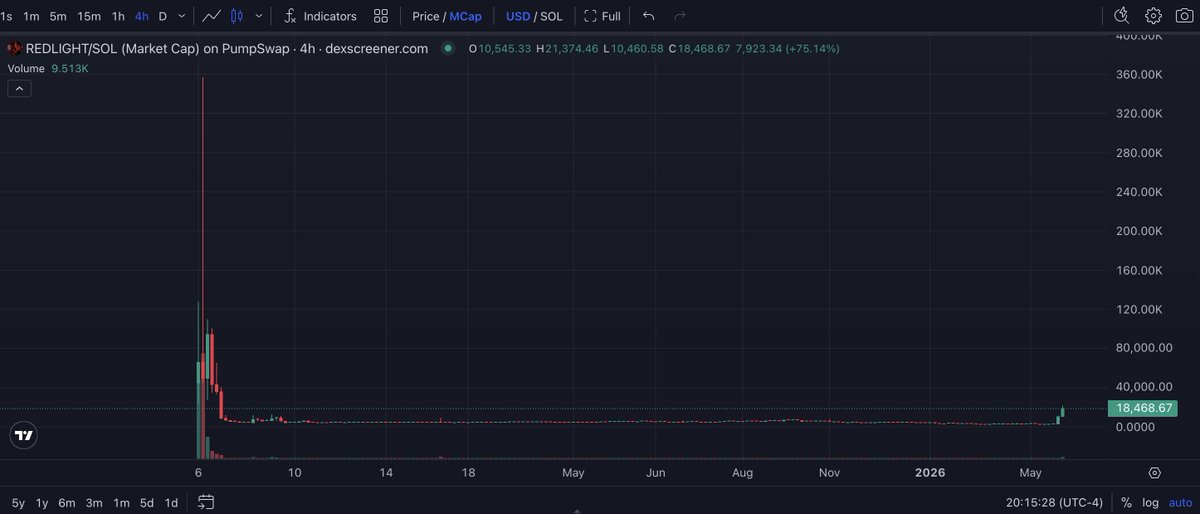Click the OHLC close value C18,468.67
Viewport: 1200px width, 514px height.
click(x=699, y=48)
